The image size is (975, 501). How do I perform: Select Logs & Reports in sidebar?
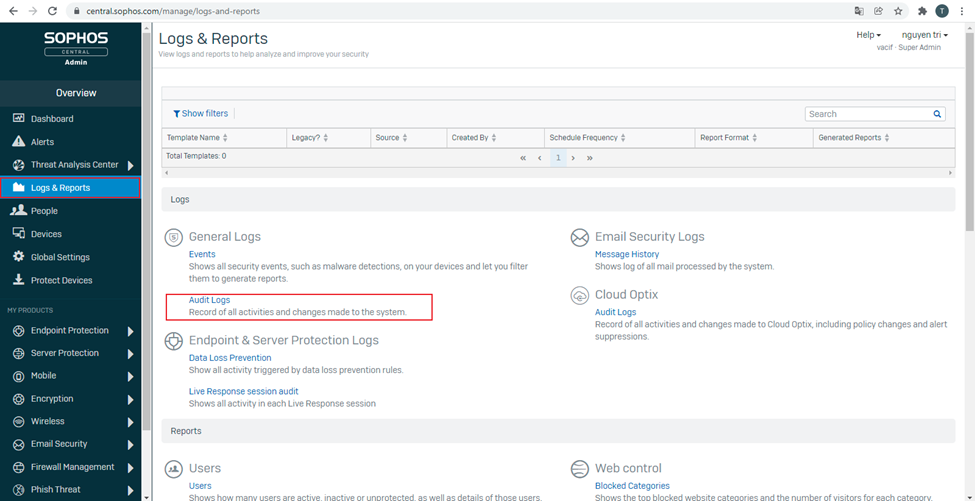[70, 188]
